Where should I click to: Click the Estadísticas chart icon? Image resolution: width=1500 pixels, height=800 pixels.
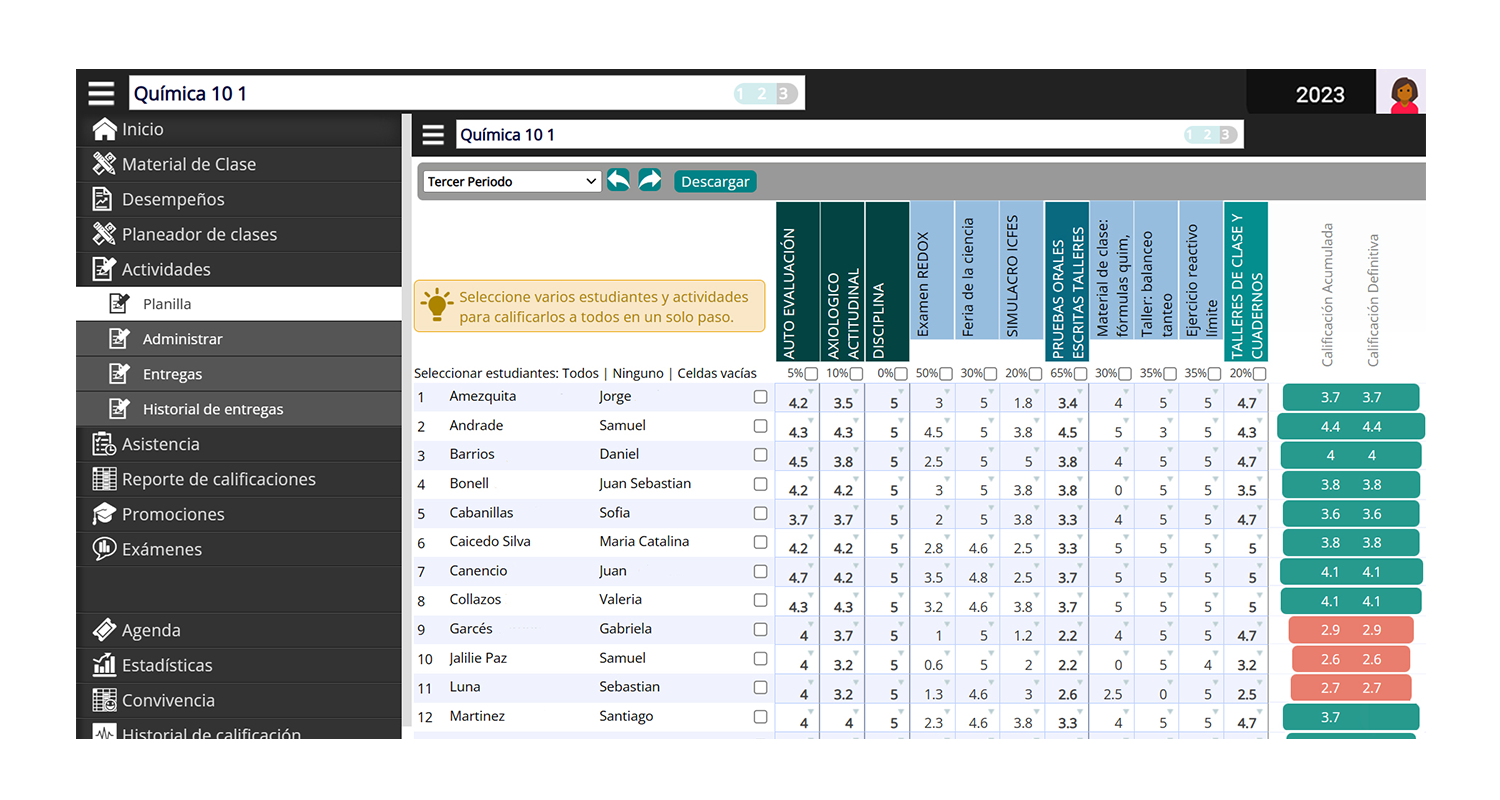coord(104,665)
